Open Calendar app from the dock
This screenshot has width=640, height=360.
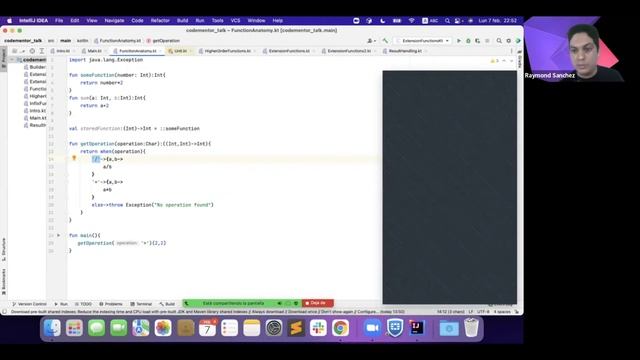click(x=207, y=328)
